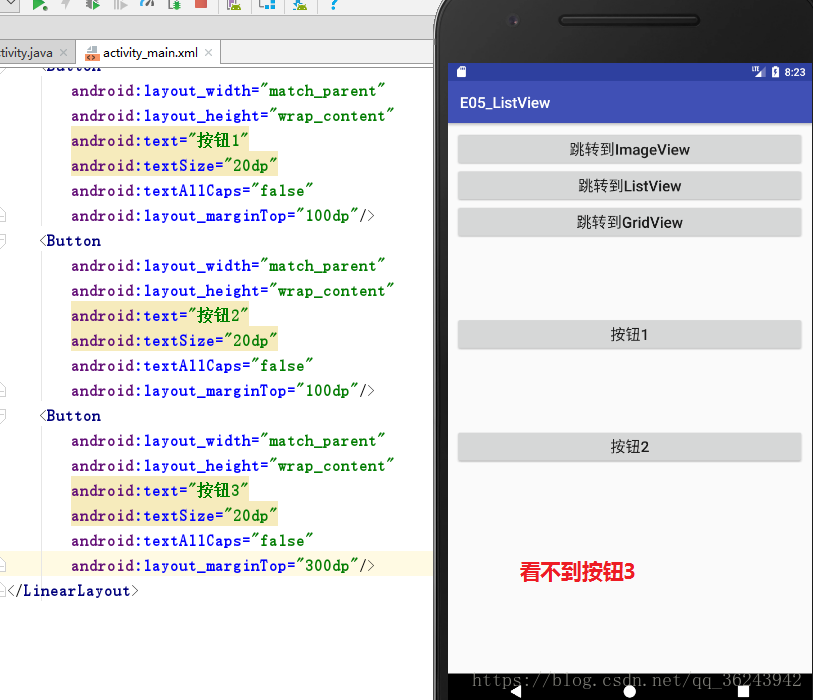Click the LTE signal icon in status bar

759,72
